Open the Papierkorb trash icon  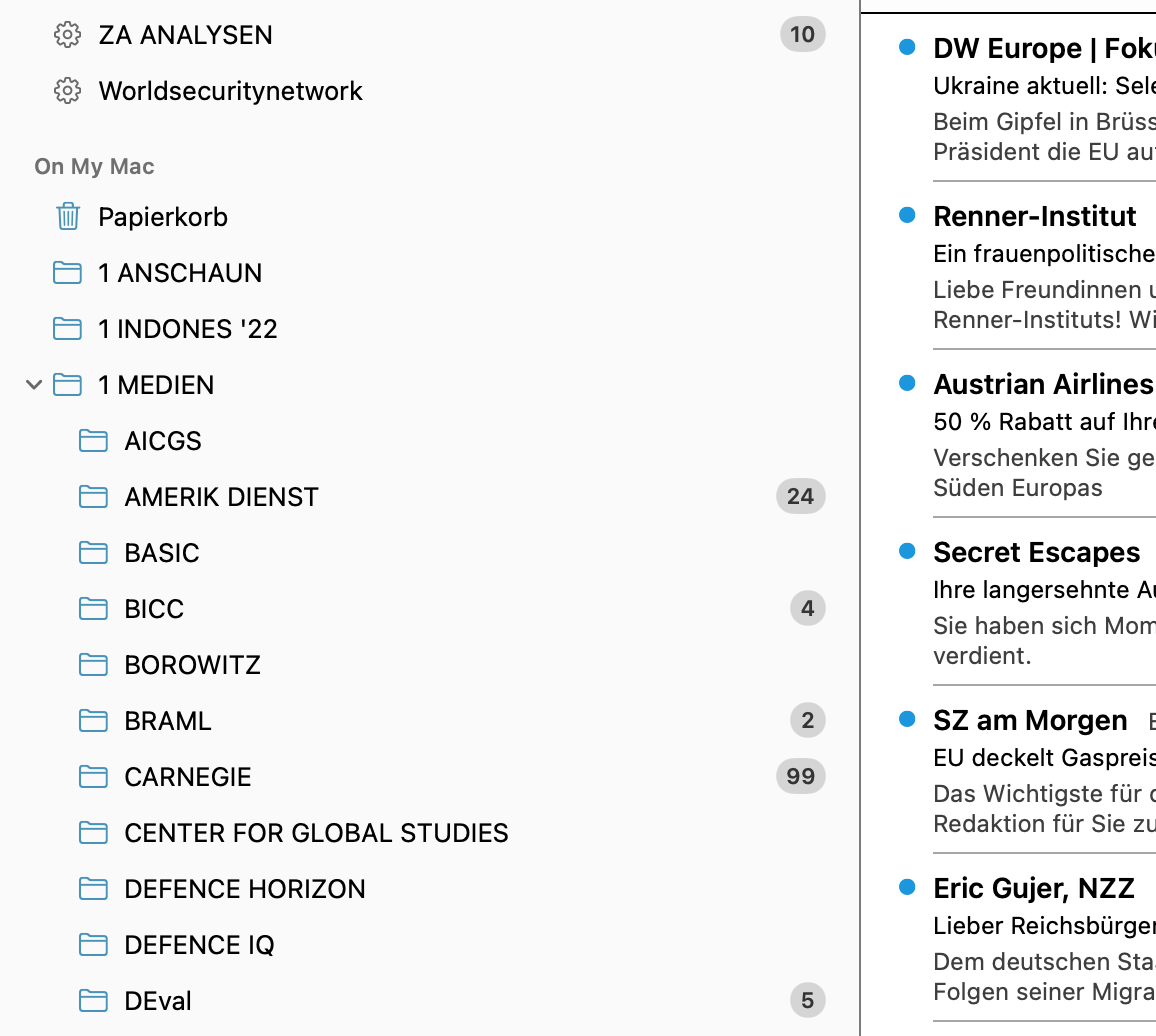point(67,217)
